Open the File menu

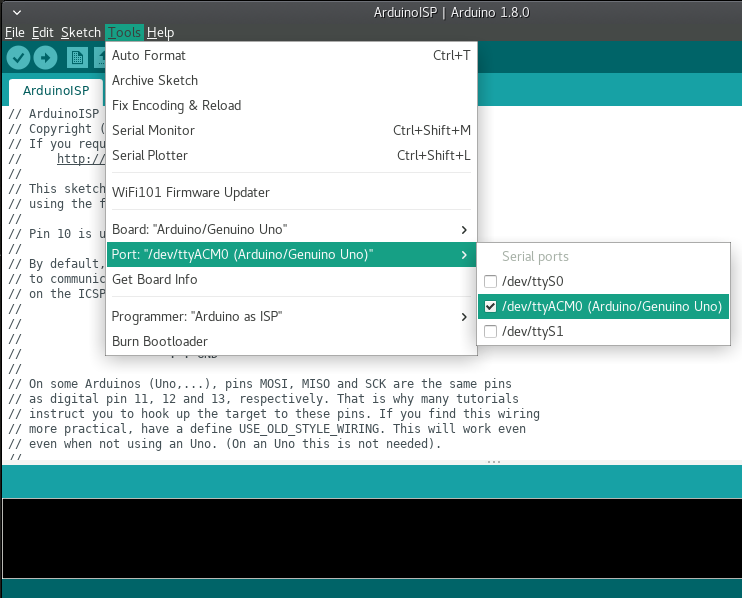15,33
